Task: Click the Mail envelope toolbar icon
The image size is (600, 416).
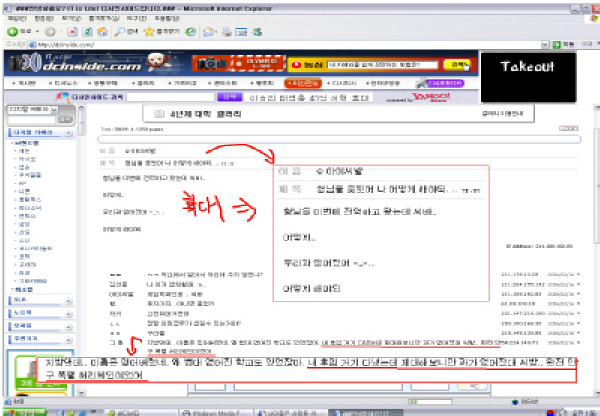Action: (209, 32)
